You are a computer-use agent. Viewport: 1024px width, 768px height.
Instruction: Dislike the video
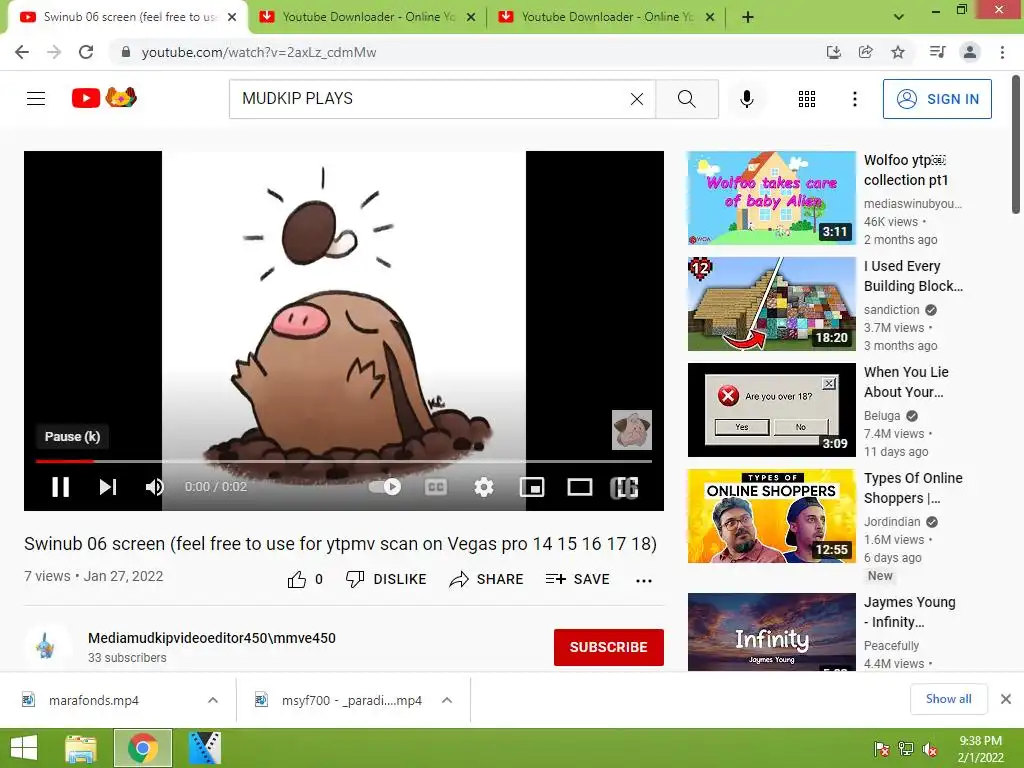click(x=386, y=579)
